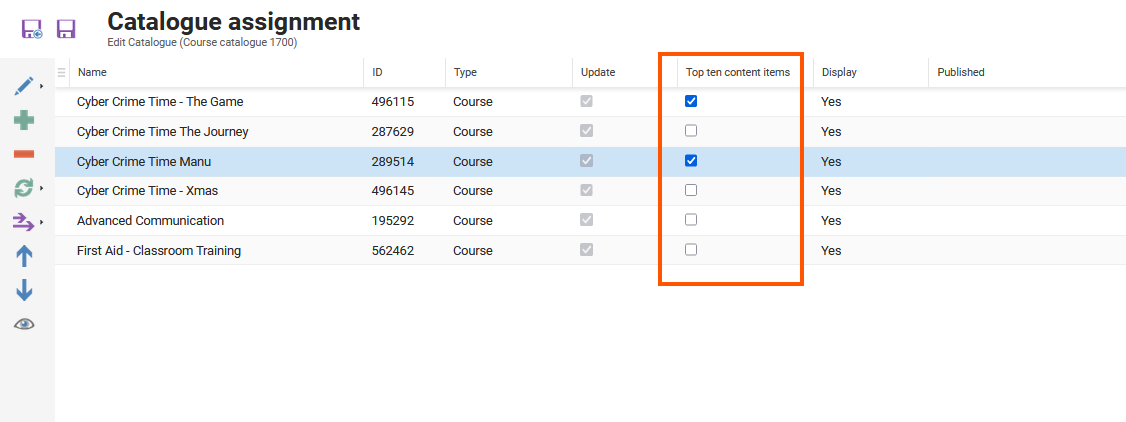Screen dimensions: 1126x422
Task: Click the Published column header
Action: coord(960,72)
